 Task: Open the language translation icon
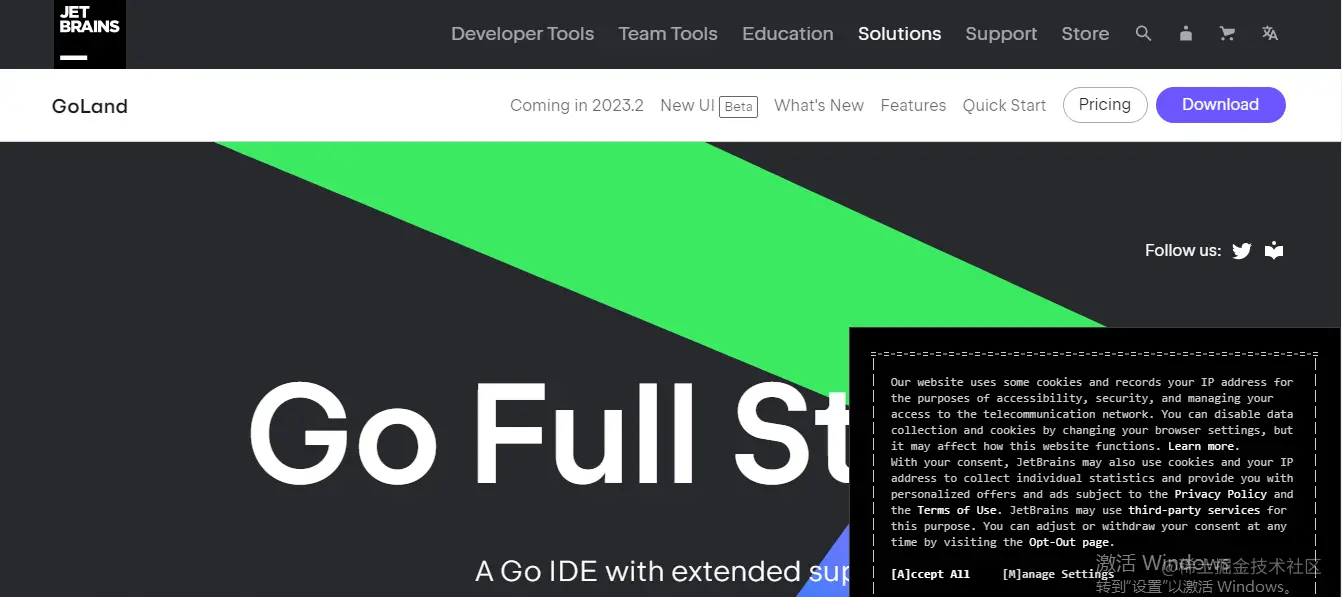point(1270,34)
